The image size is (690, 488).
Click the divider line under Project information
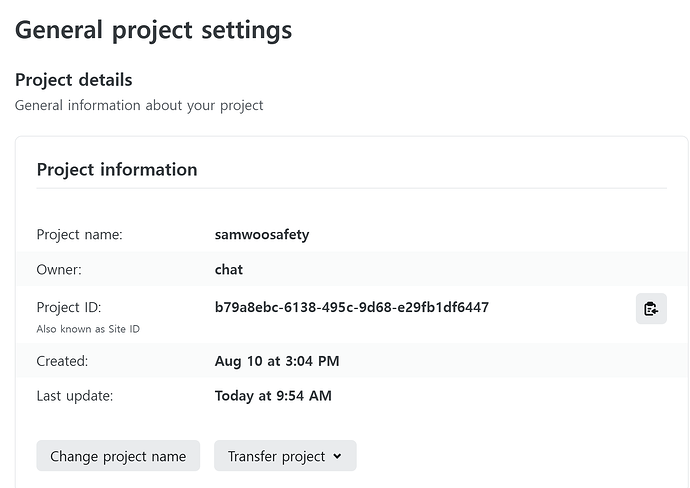click(351, 188)
